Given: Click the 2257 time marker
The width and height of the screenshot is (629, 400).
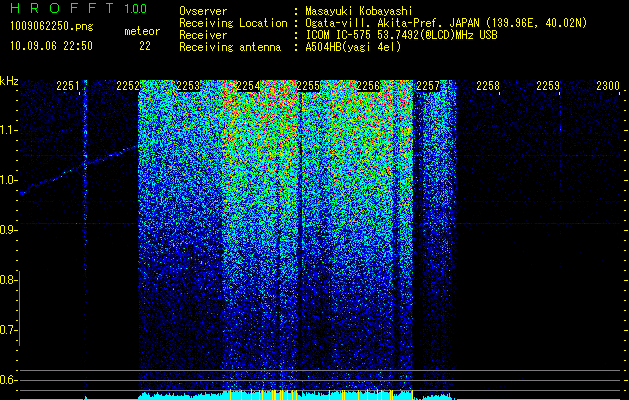Looking at the screenshot, I should (x=428, y=86).
